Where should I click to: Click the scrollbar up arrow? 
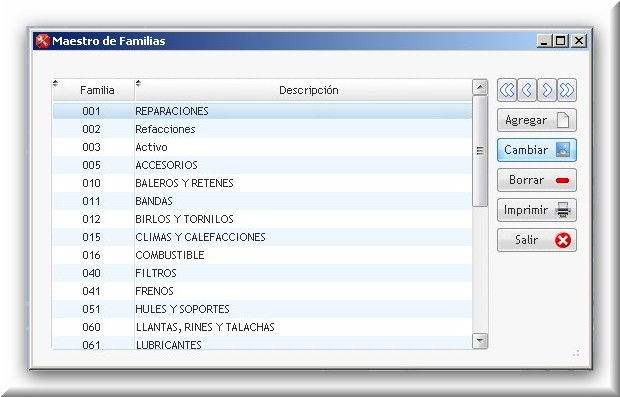[480, 87]
